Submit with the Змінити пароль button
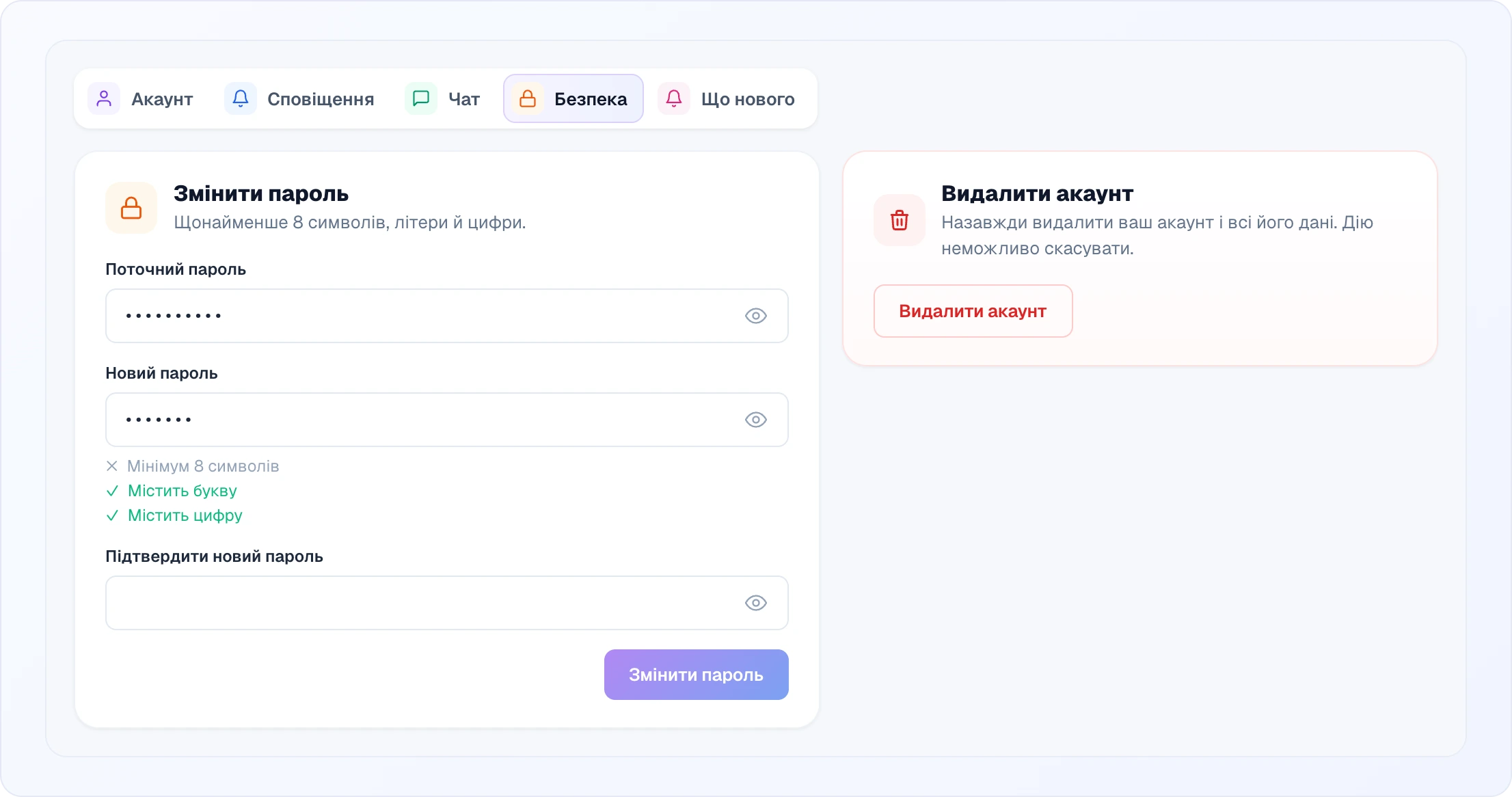The image size is (1512, 797). point(697,675)
